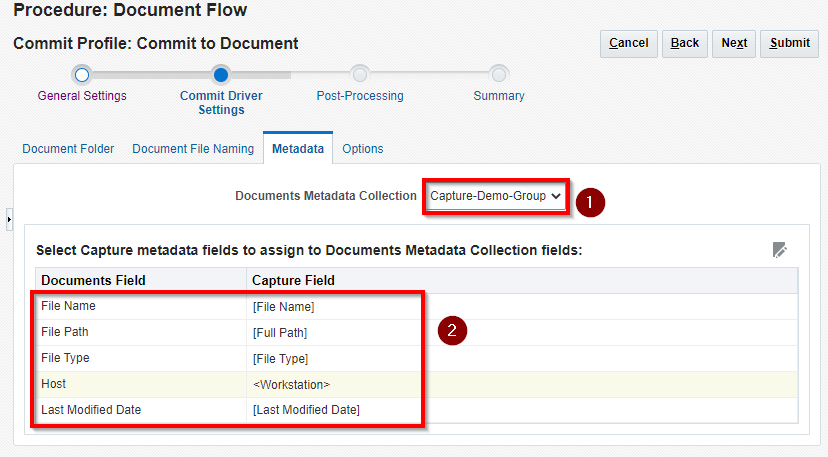Jump to General Settings train step
Screen dimensions: 828x457
pyautogui.click(x=82, y=74)
